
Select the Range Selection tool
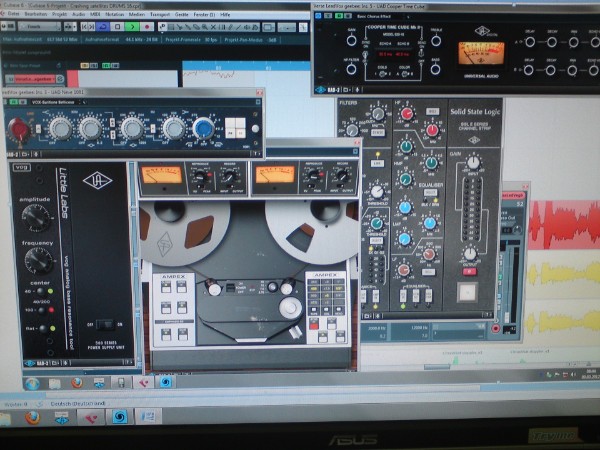tap(171, 27)
